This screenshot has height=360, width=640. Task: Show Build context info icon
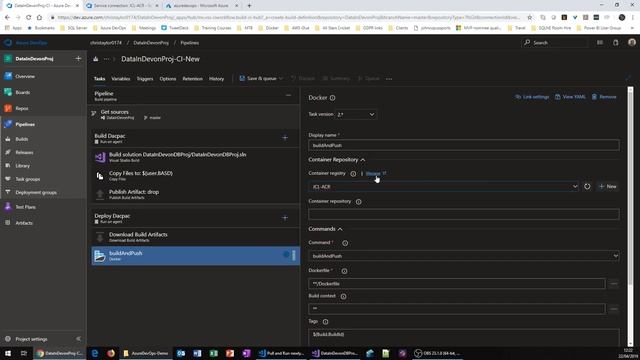[343, 297]
